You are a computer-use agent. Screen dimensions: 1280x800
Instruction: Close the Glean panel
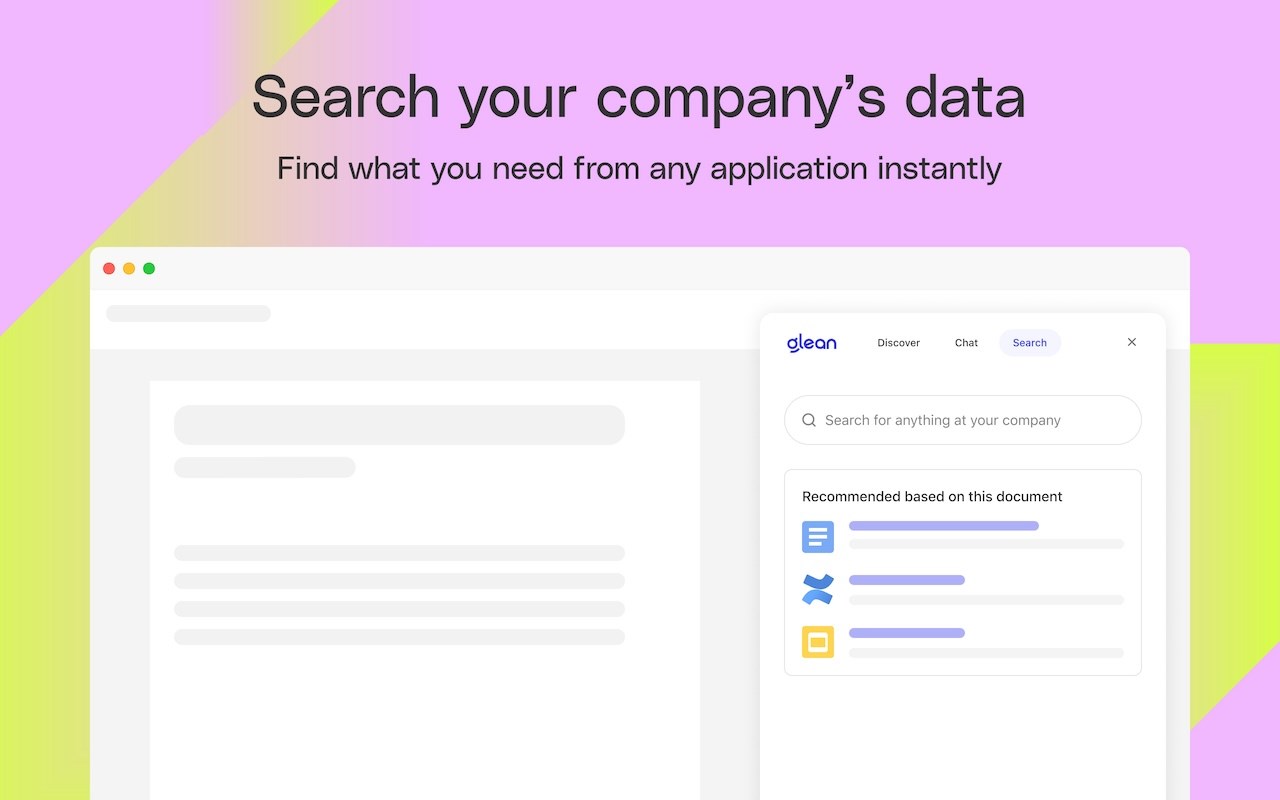1132,342
